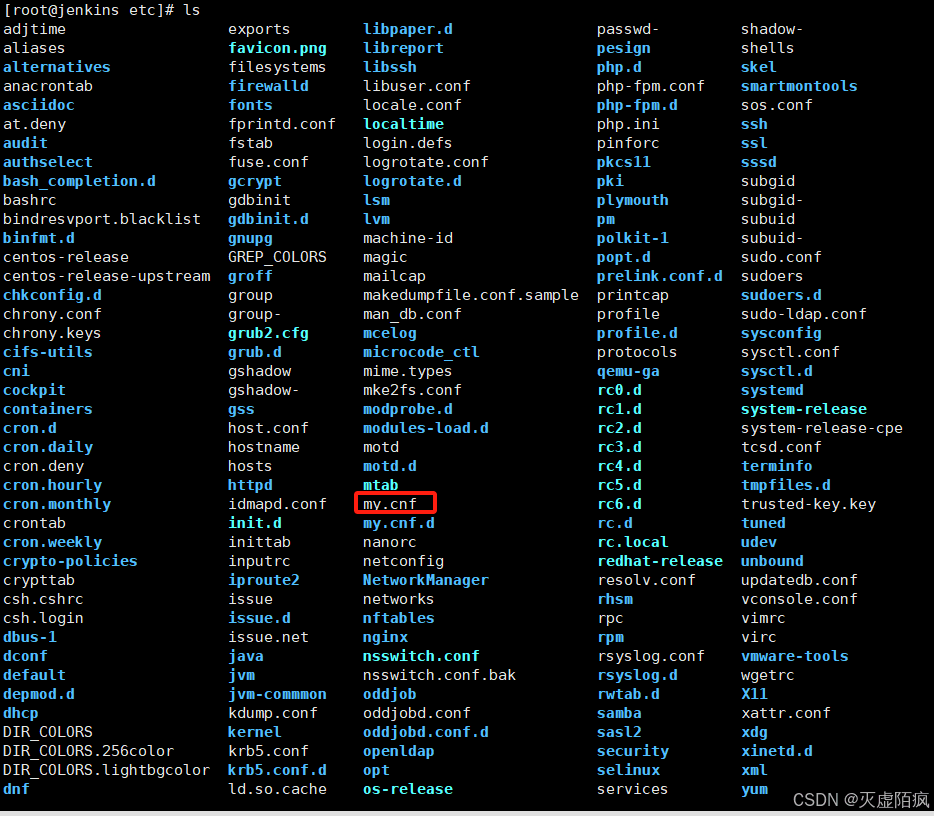Select the chrony.conf file
This screenshot has height=816, width=934.
[x=52, y=314]
